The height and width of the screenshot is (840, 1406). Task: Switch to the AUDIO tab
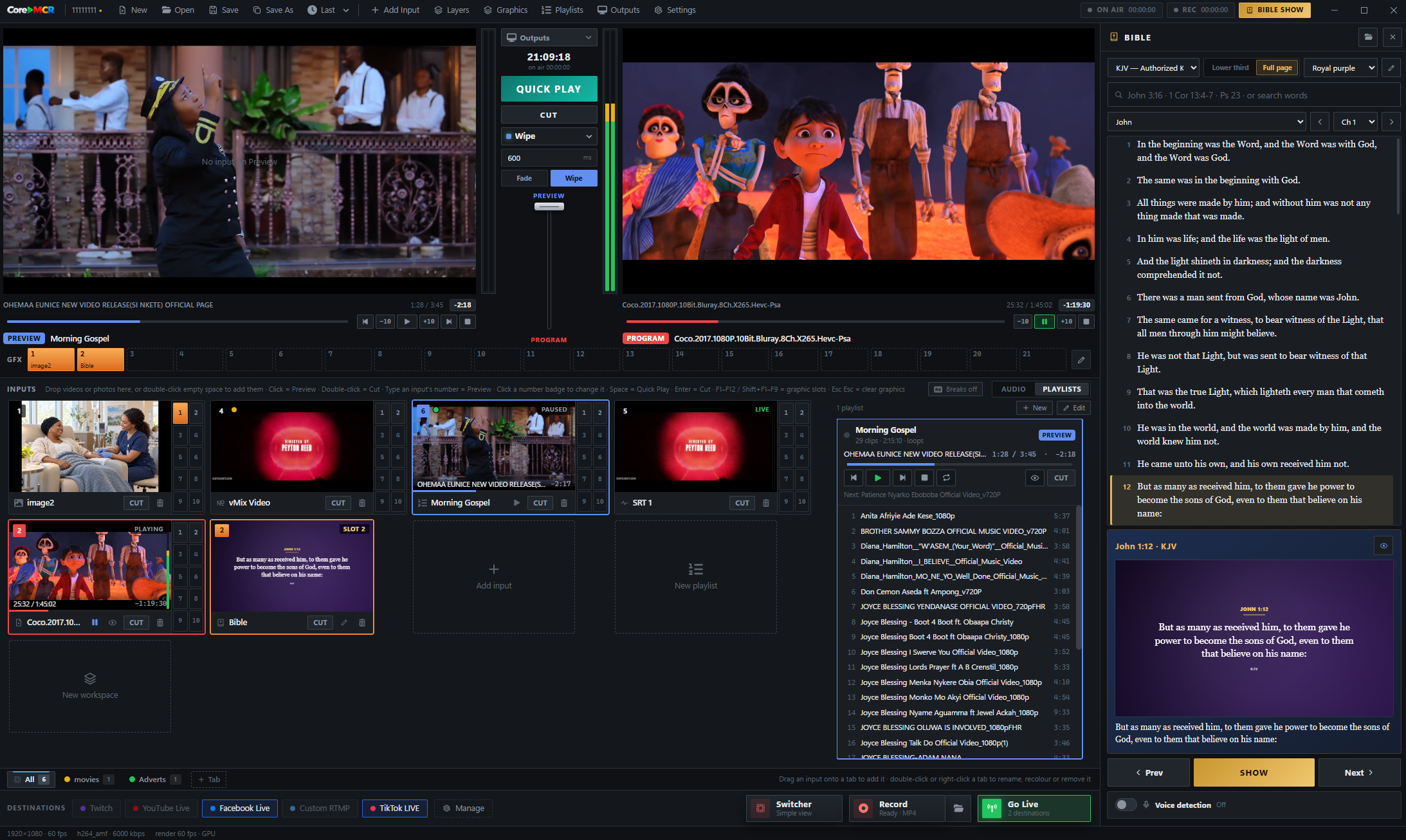[x=1013, y=389]
